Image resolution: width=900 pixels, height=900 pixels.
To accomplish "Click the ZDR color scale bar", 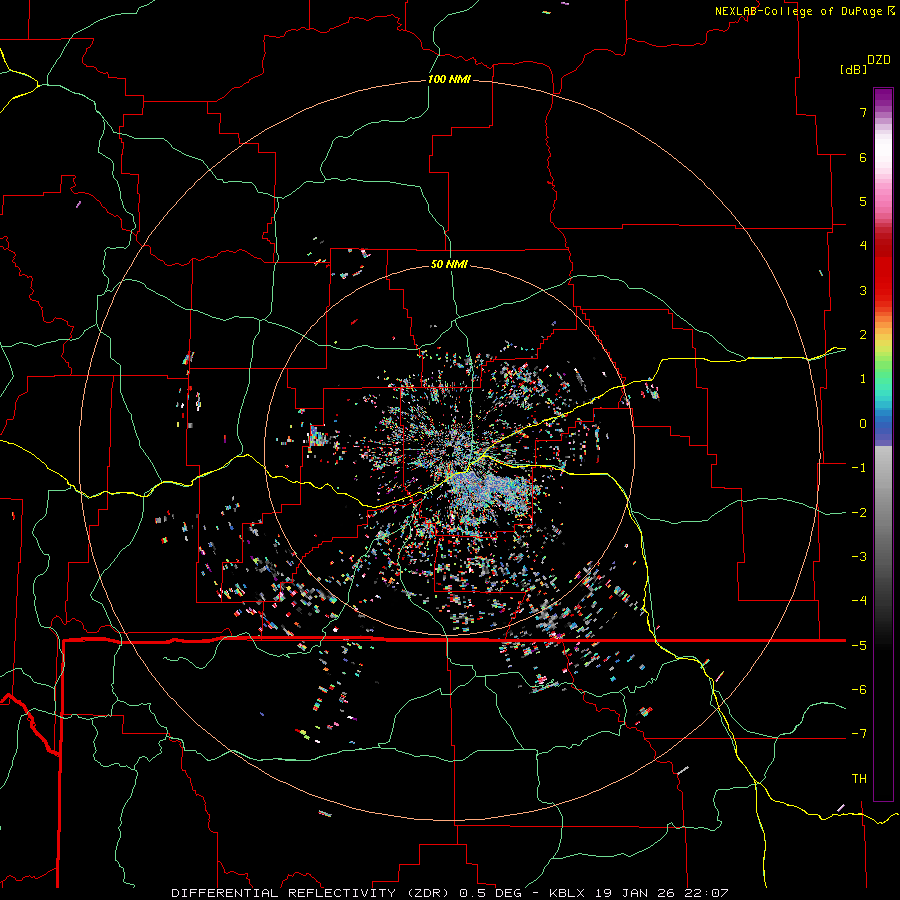I will (883, 444).
